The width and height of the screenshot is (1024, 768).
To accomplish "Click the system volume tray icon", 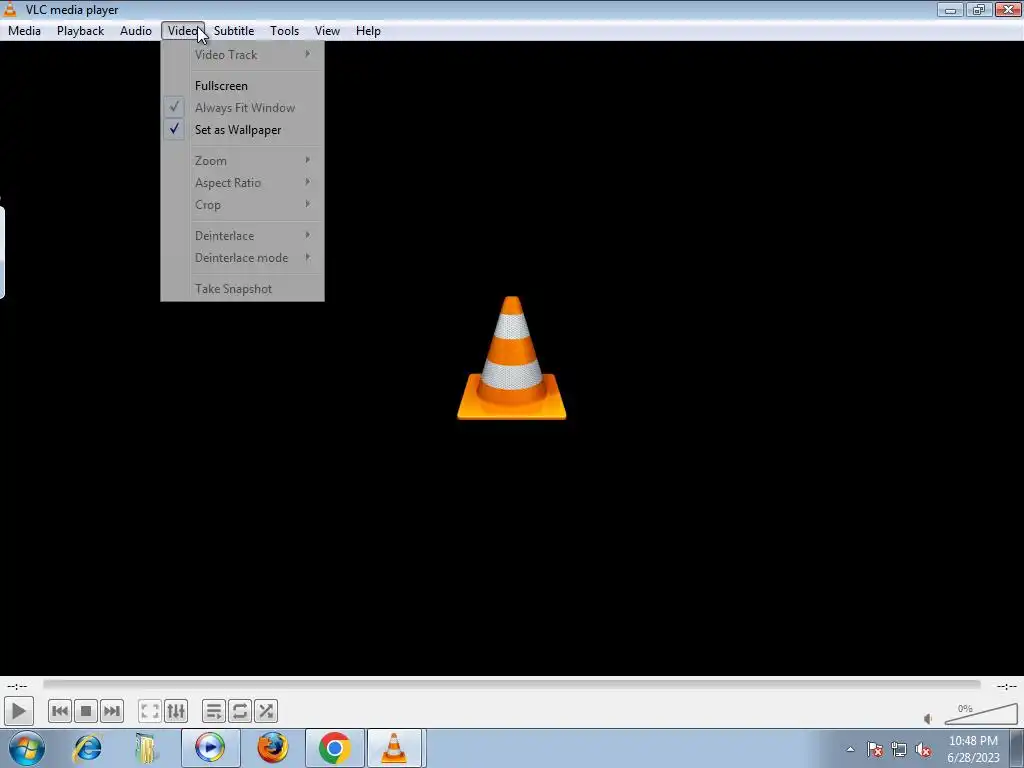I will [923, 749].
